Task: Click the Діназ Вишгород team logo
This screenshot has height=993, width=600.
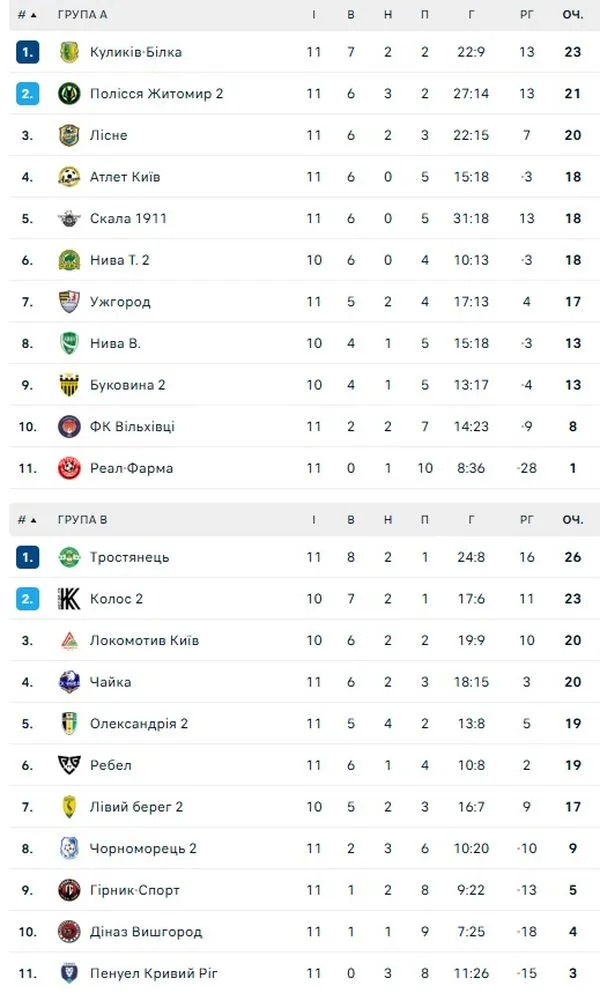Action: click(x=68, y=931)
